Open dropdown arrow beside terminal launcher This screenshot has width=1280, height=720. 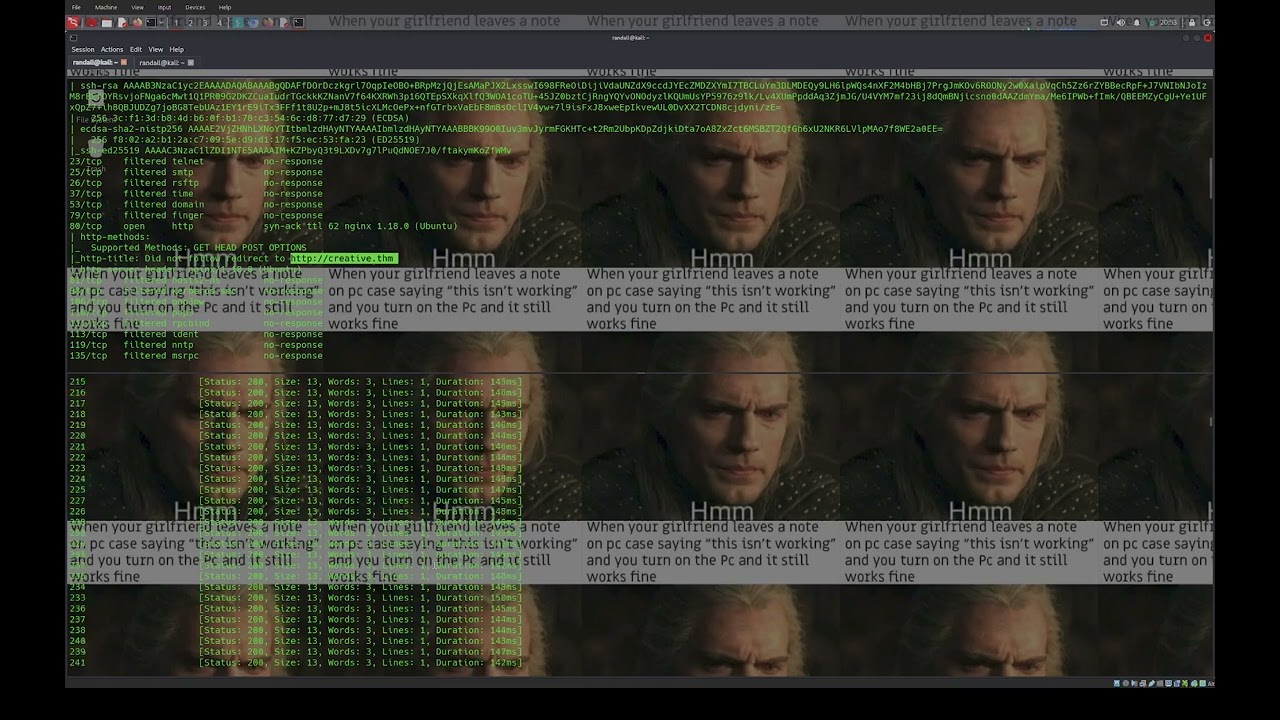tap(161, 23)
